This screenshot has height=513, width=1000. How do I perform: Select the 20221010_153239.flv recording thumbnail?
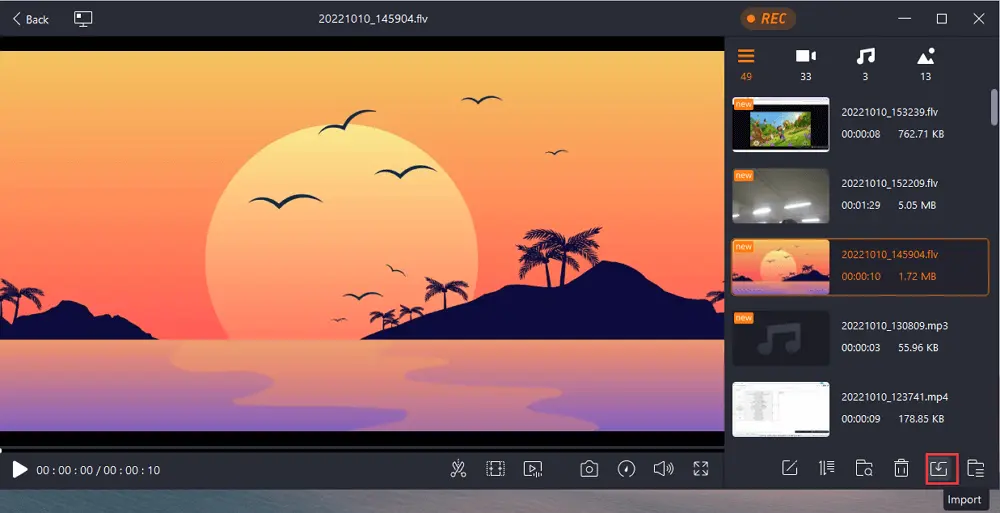[780, 124]
